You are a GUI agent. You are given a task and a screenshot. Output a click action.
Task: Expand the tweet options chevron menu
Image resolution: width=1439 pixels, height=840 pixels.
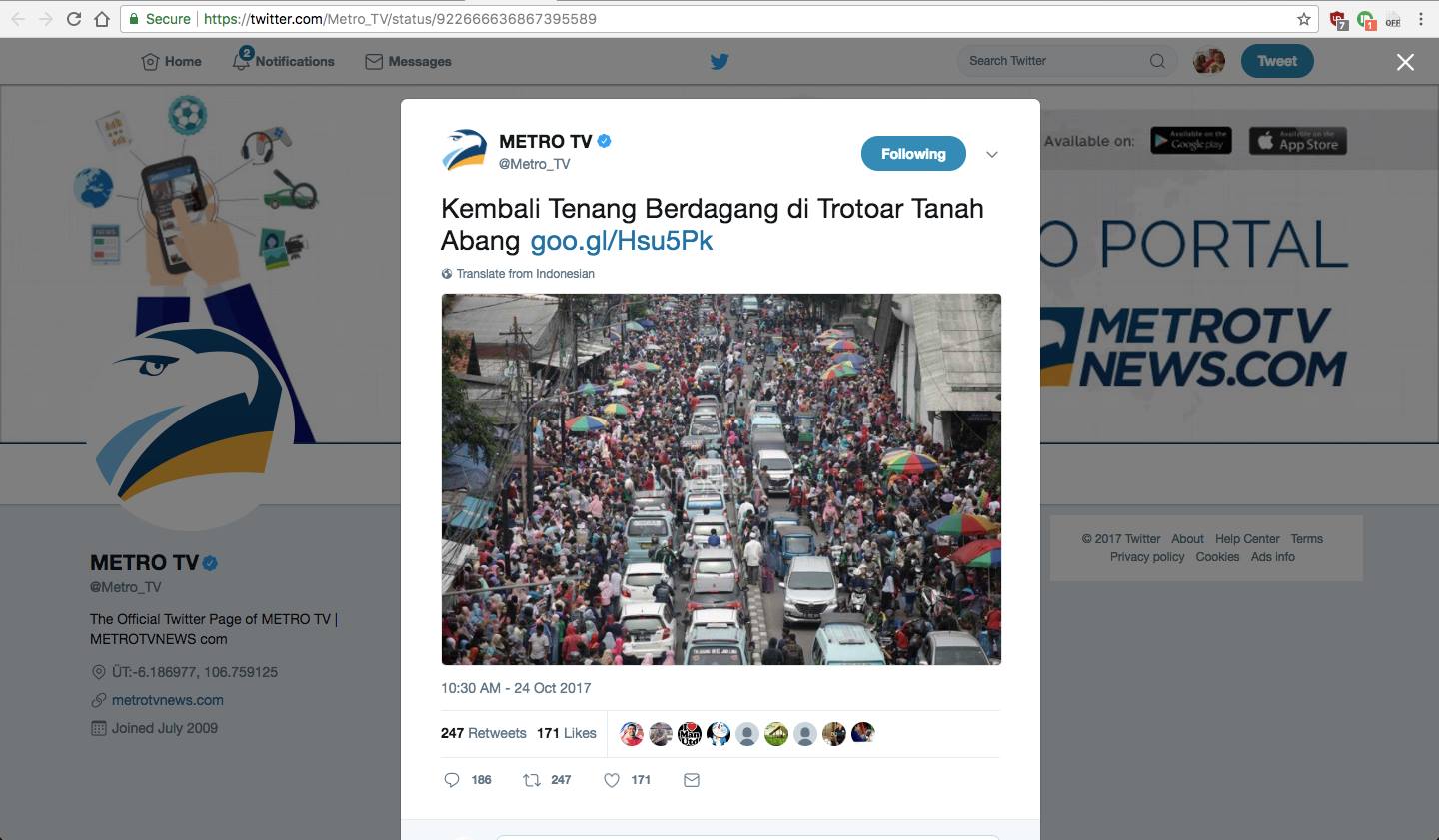992,155
